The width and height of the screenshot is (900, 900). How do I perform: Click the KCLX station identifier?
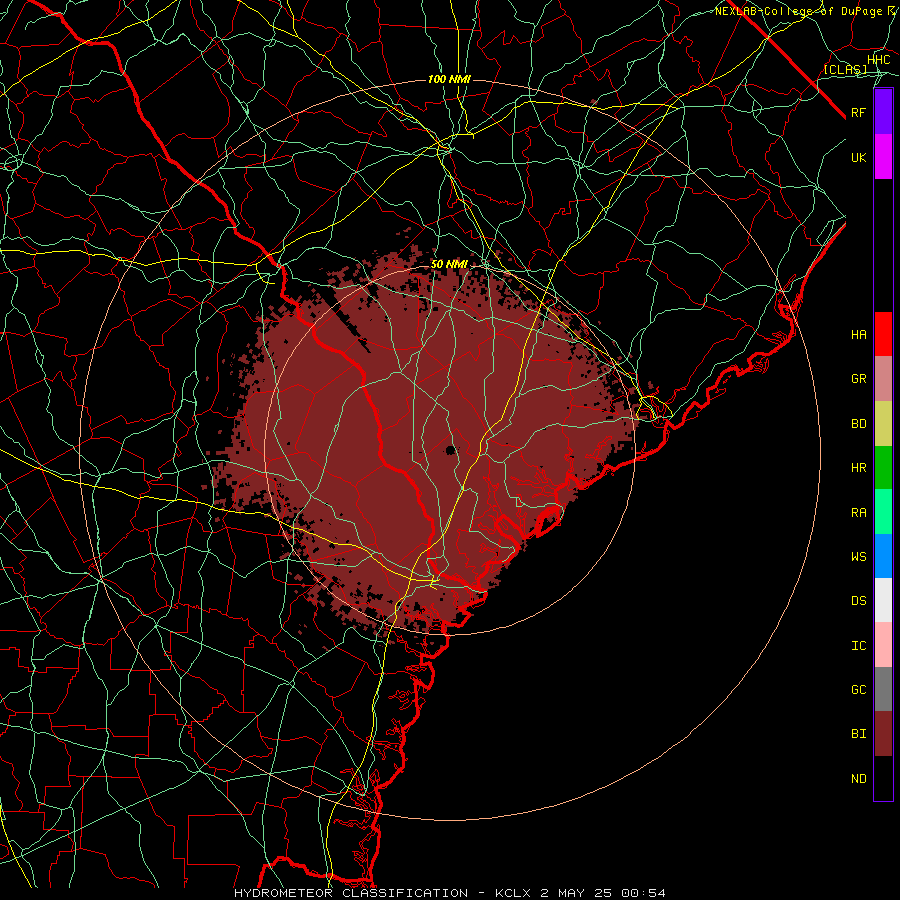pos(513,893)
